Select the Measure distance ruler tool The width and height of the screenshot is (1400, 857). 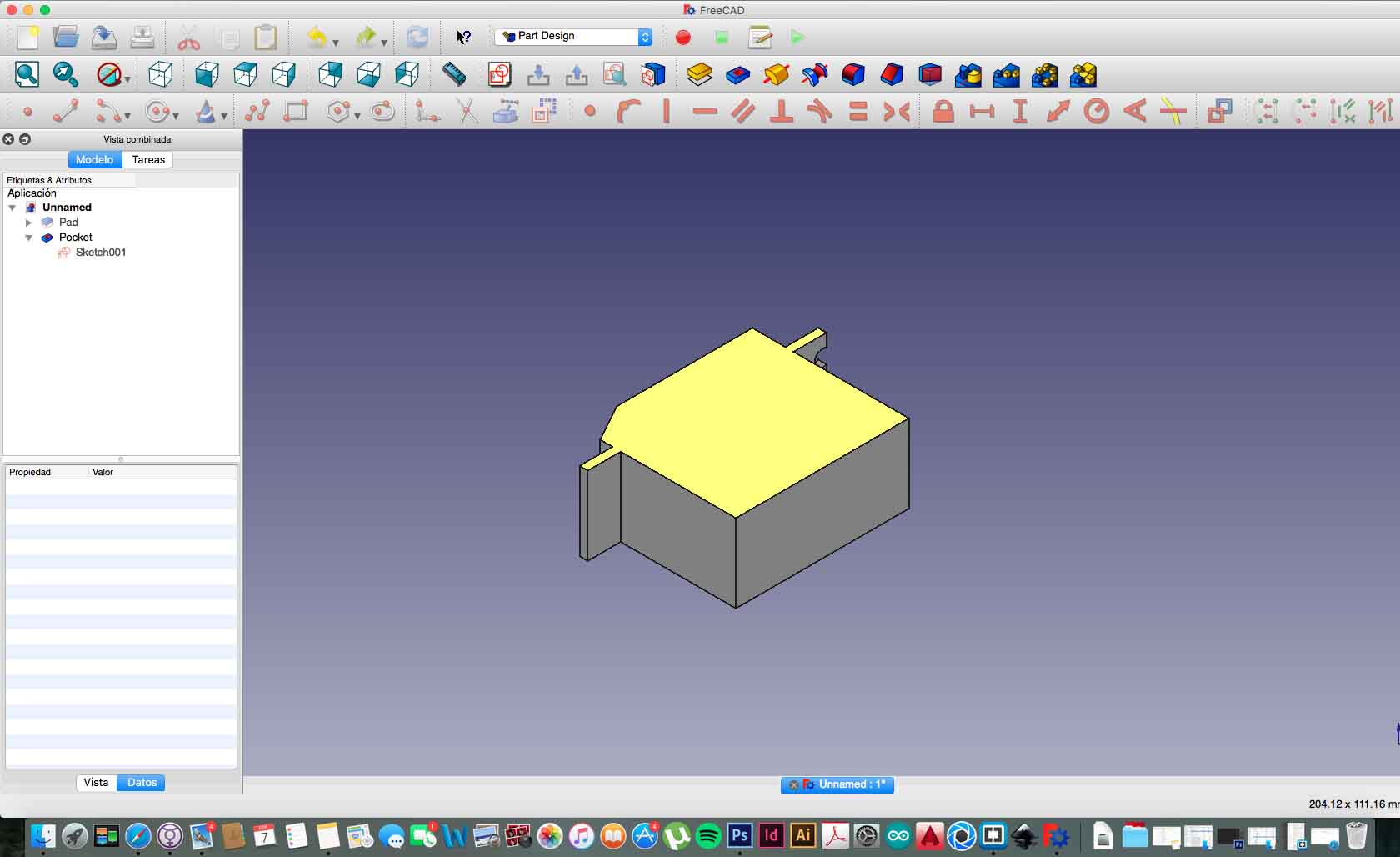[453, 74]
